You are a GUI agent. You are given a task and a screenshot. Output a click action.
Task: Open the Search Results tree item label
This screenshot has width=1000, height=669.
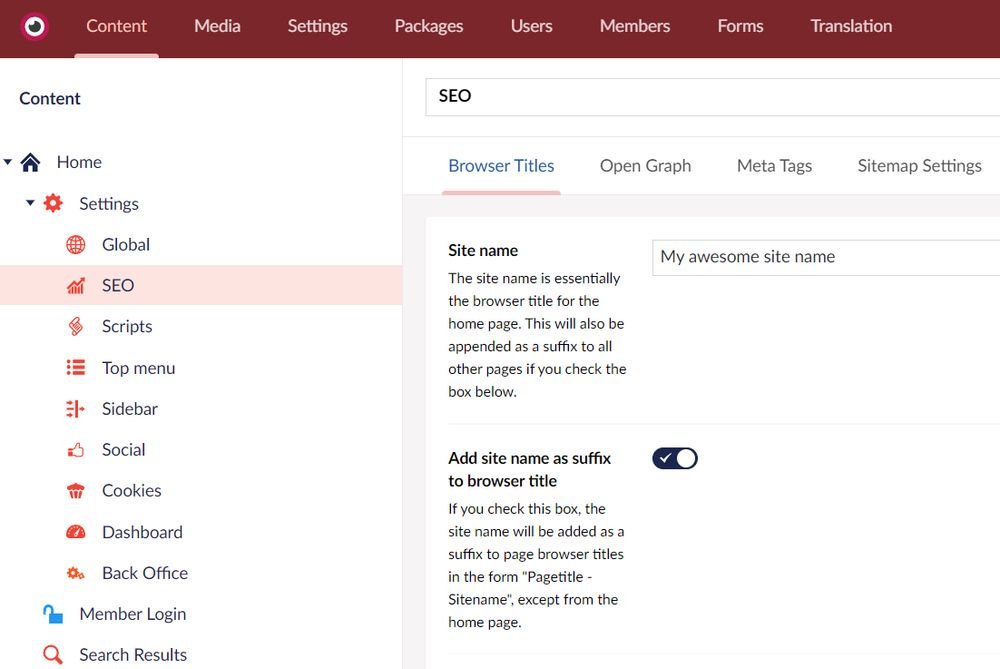pos(133,654)
